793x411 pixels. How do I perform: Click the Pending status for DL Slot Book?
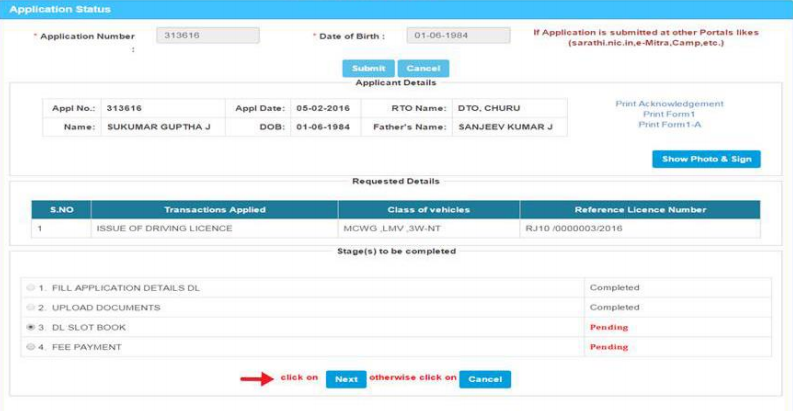point(609,328)
